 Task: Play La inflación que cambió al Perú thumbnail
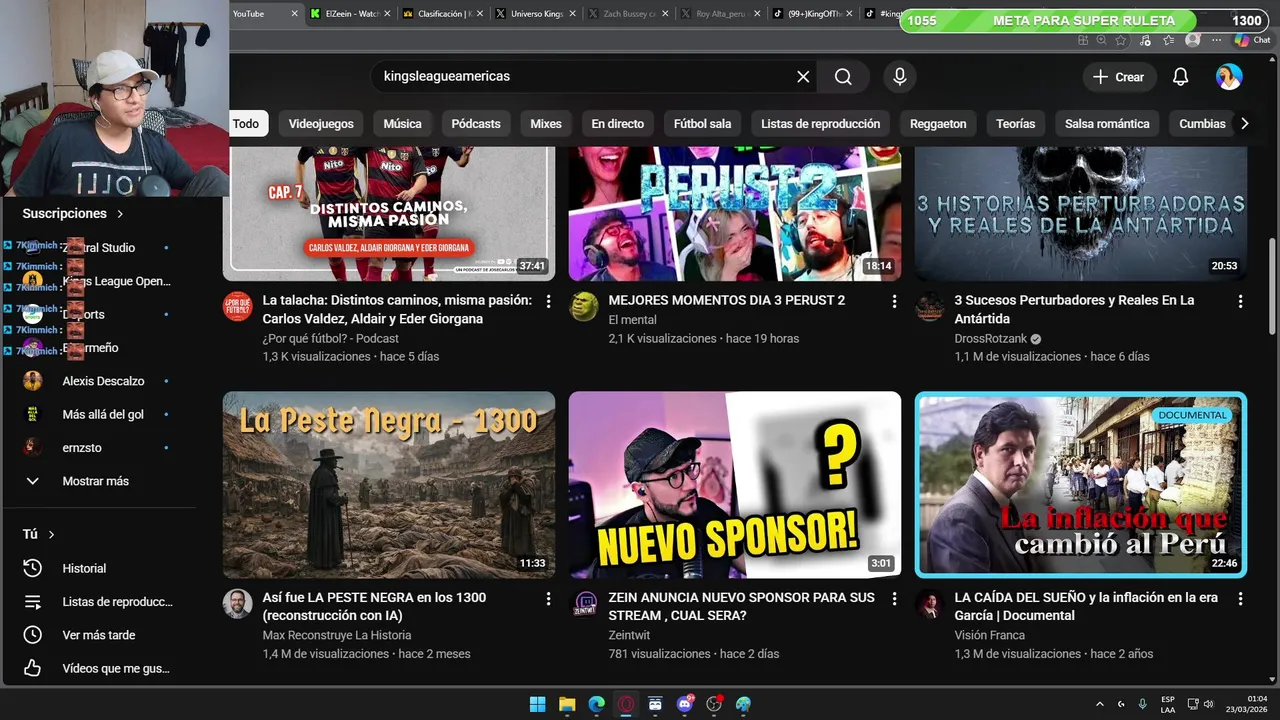tap(1081, 485)
